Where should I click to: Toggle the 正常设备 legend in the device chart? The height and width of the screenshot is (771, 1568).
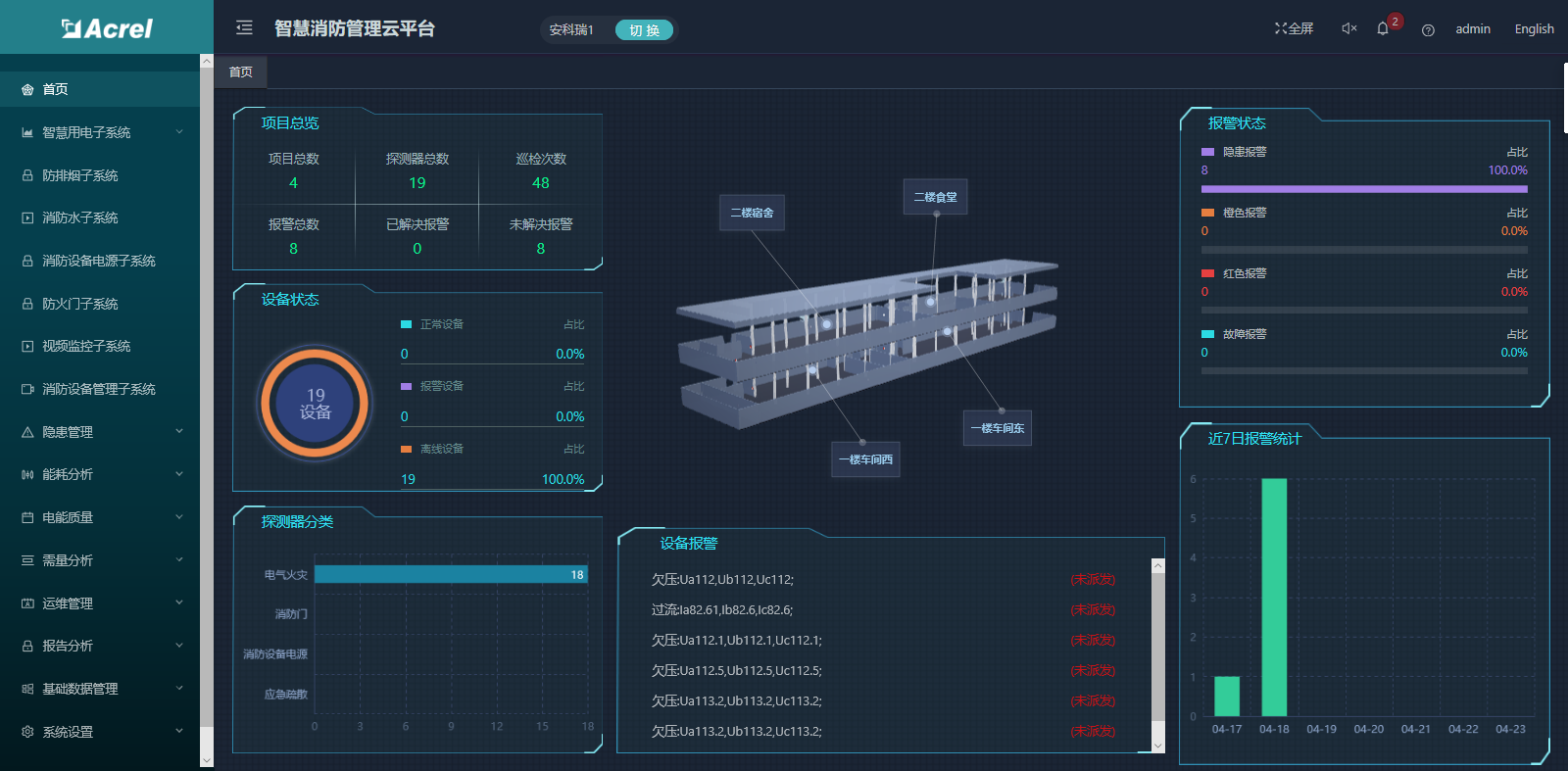tap(432, 324)
